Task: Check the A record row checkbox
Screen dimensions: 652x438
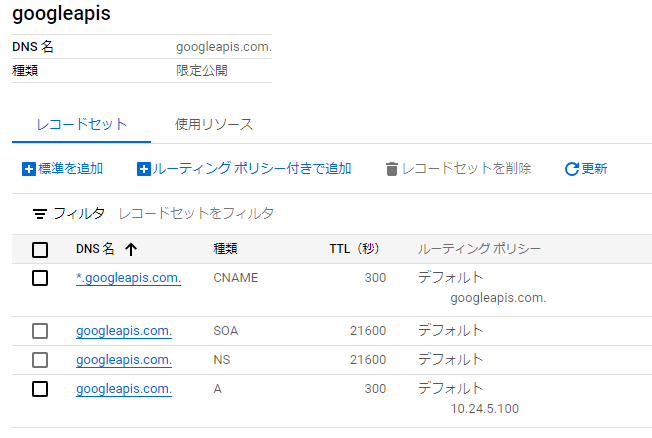Action: click(x=40, y=388)
